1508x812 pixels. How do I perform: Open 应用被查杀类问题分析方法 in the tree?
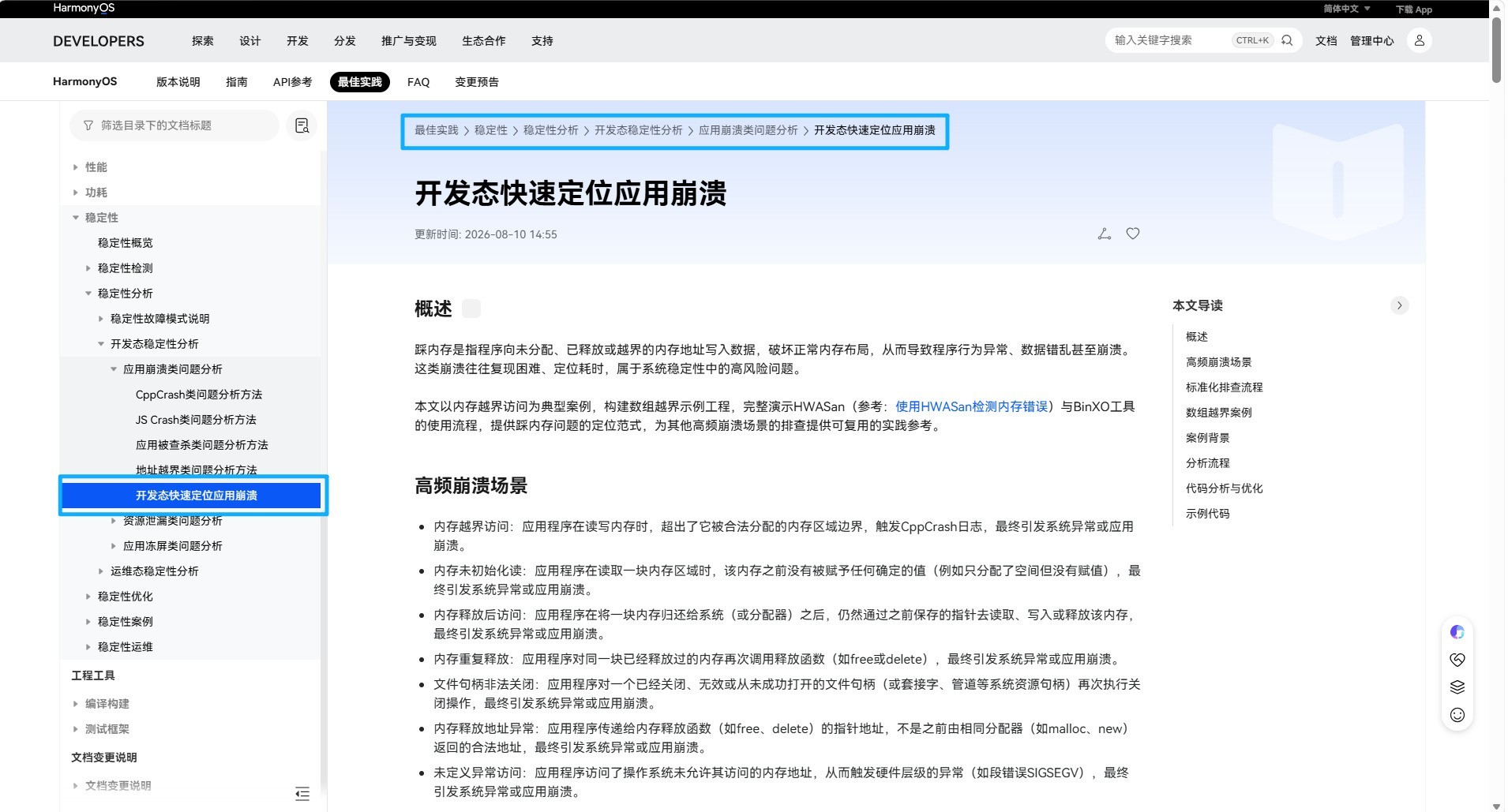click(x=202, y=445)
